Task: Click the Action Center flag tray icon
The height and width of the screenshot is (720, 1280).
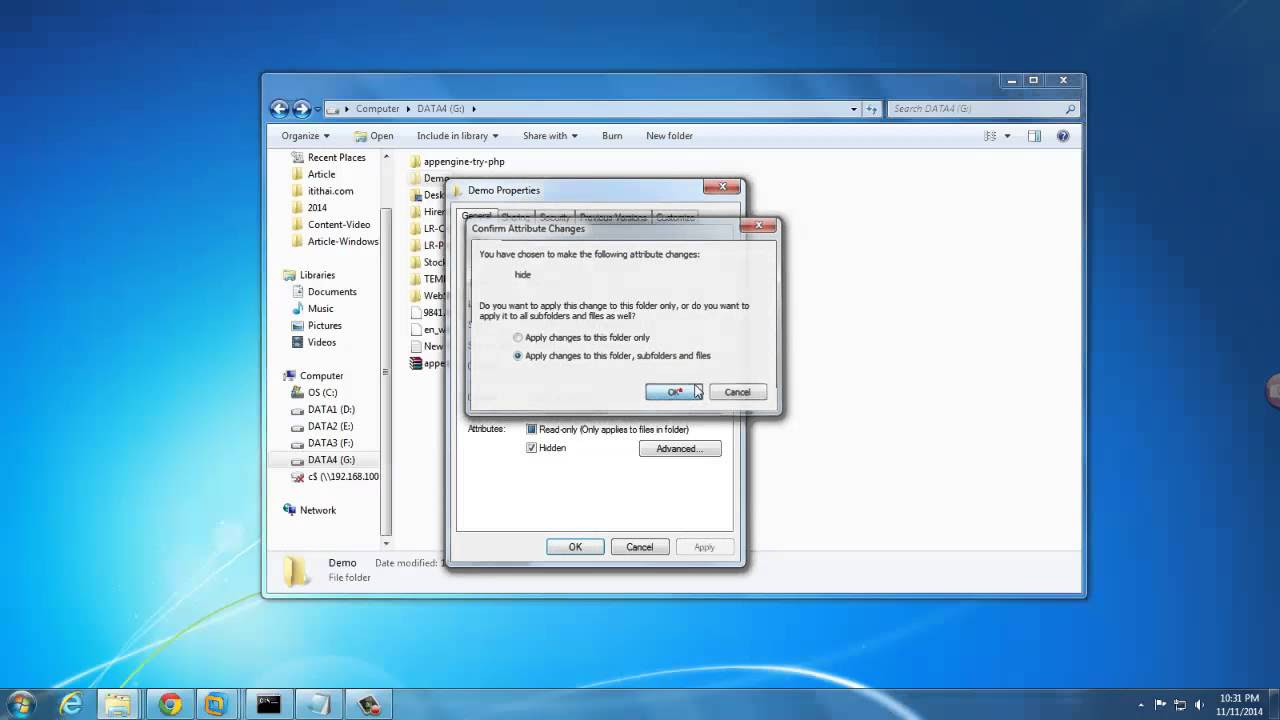Action: tap(1160, 705)
